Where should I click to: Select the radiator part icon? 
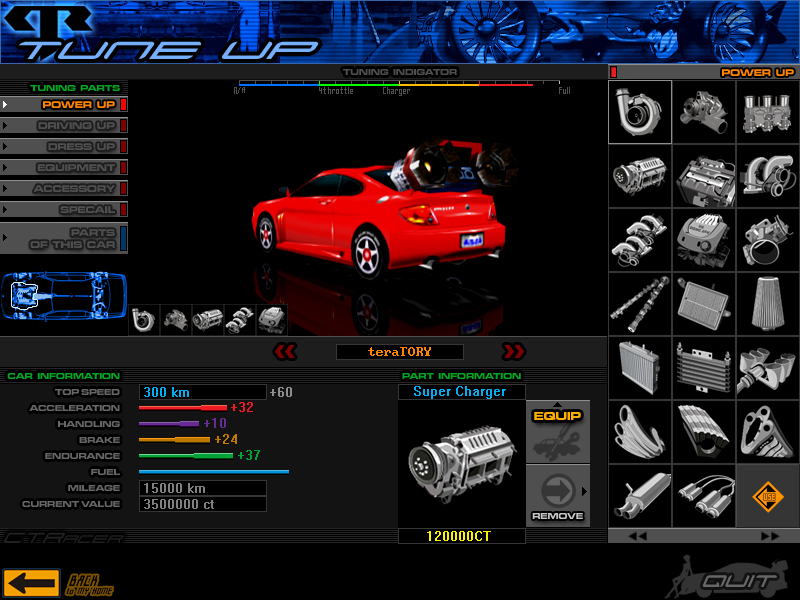pyautogui.click(x=640, y=368)
